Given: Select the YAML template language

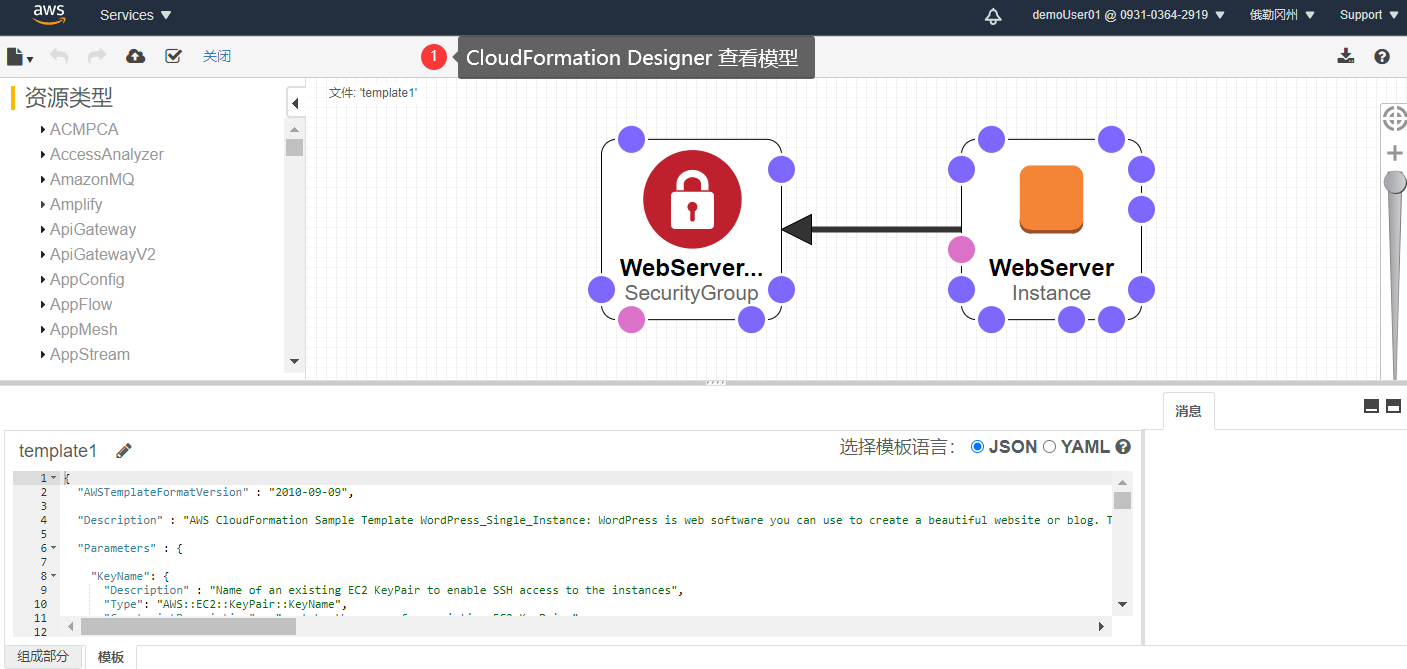Looking at the screenshot, I should 1049,447.
